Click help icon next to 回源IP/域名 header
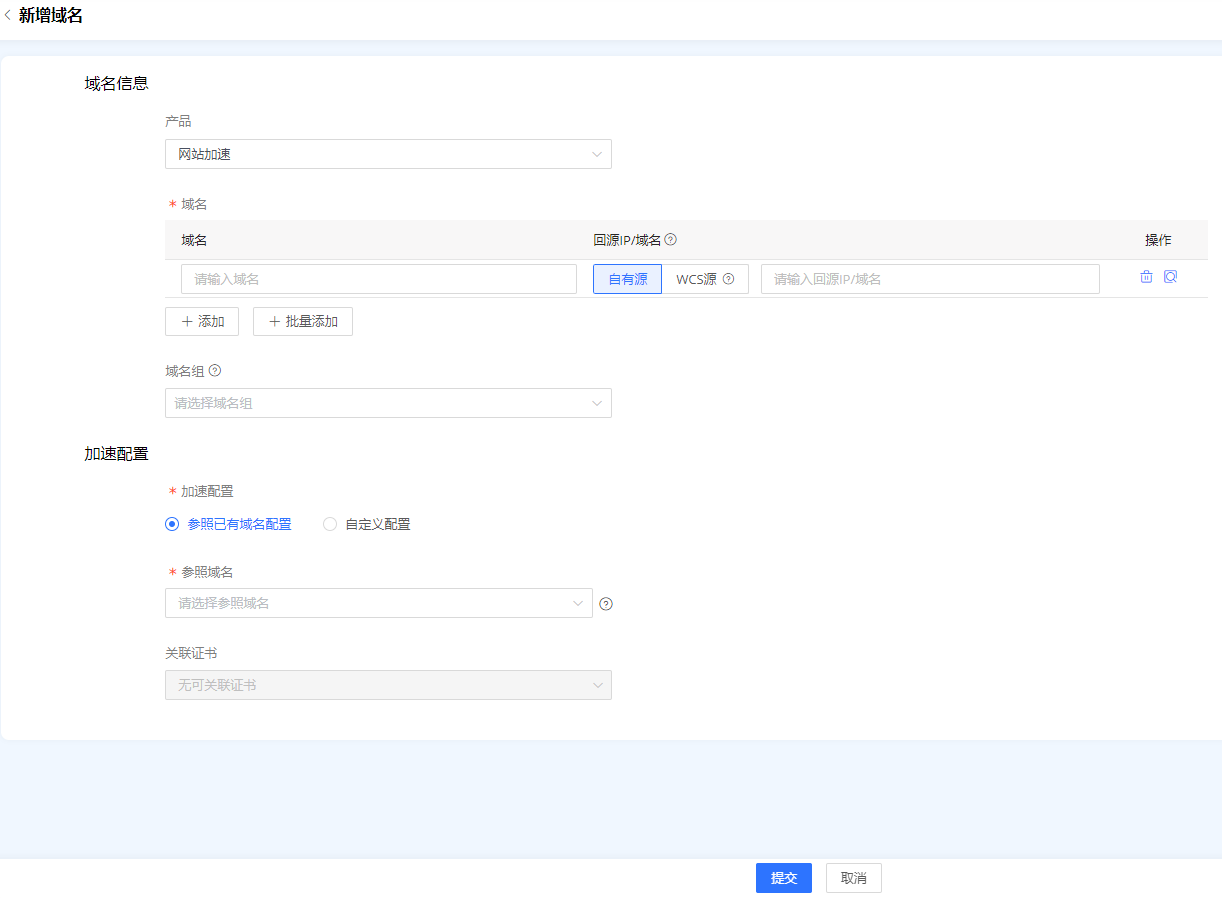The image size is (1222, 899). point(671,240)
